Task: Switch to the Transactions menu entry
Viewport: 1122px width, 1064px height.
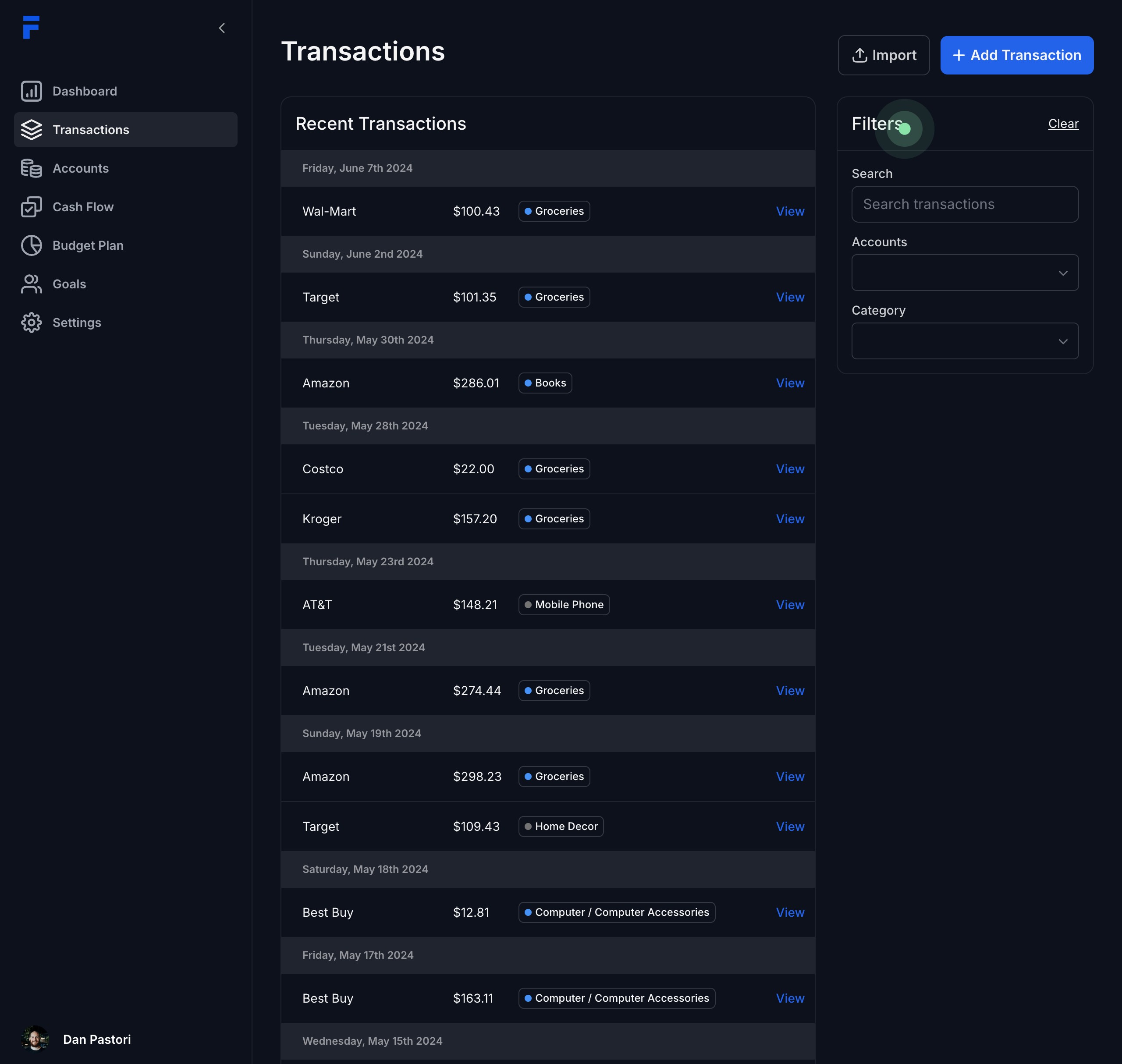Action: click(91, 130)
